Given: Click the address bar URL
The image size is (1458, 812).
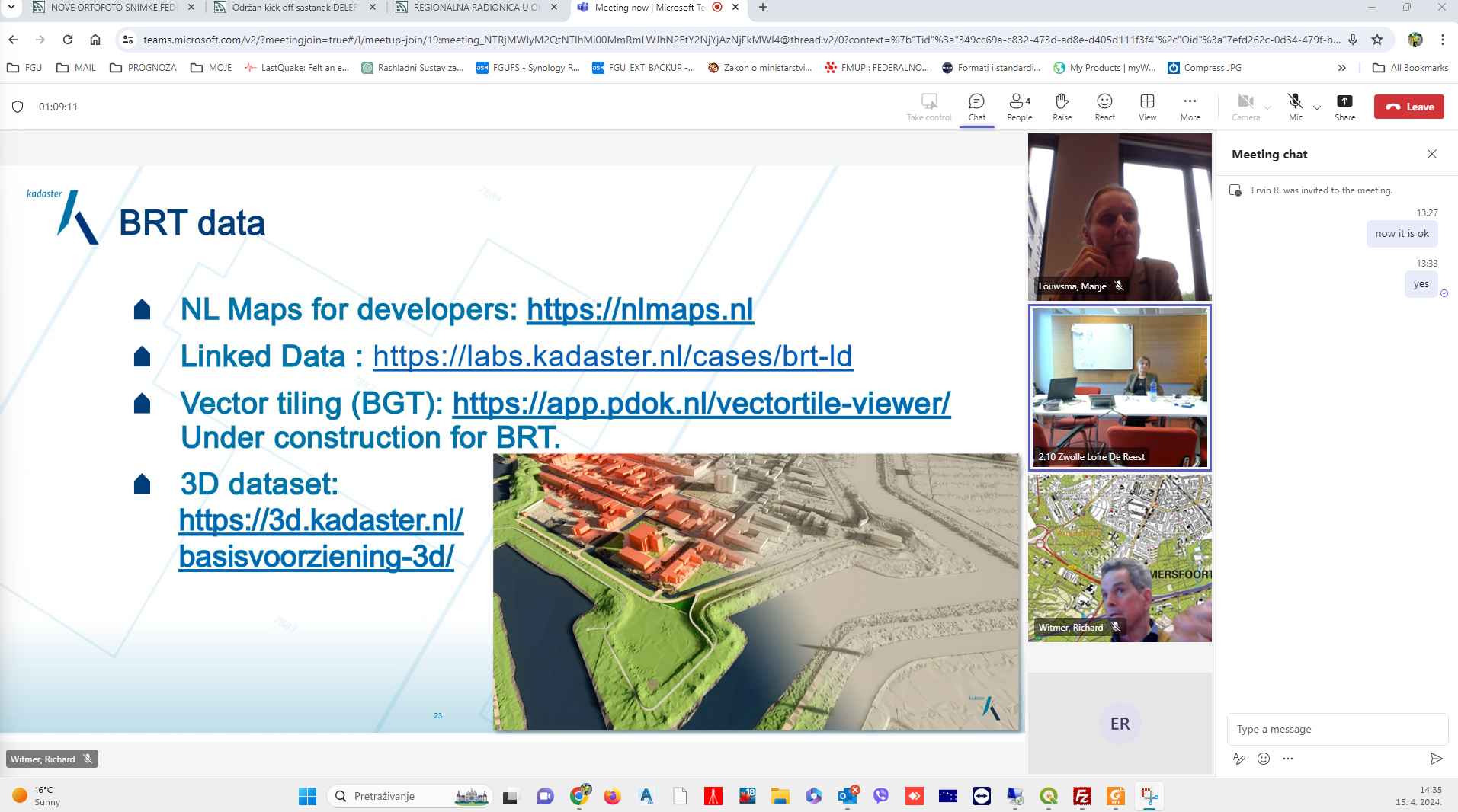Looking at the screenshot, I should (x=741, y=40).
